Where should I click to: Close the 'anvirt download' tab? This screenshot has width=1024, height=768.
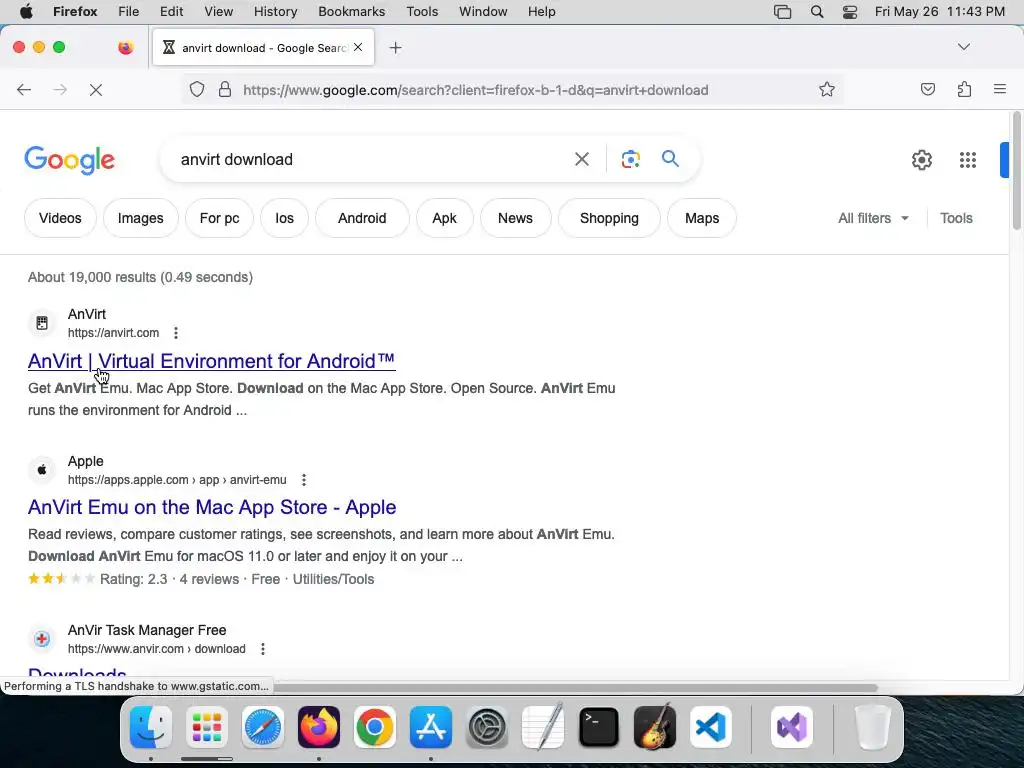point(358,47)
